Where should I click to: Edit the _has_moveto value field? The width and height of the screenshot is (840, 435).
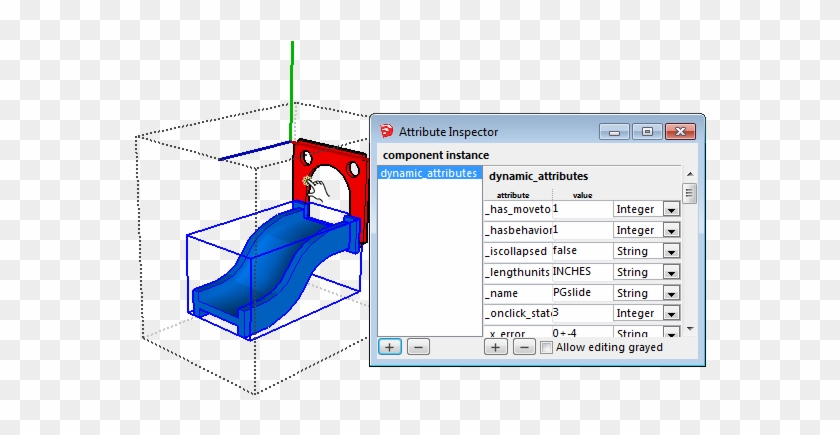(582, 209)
